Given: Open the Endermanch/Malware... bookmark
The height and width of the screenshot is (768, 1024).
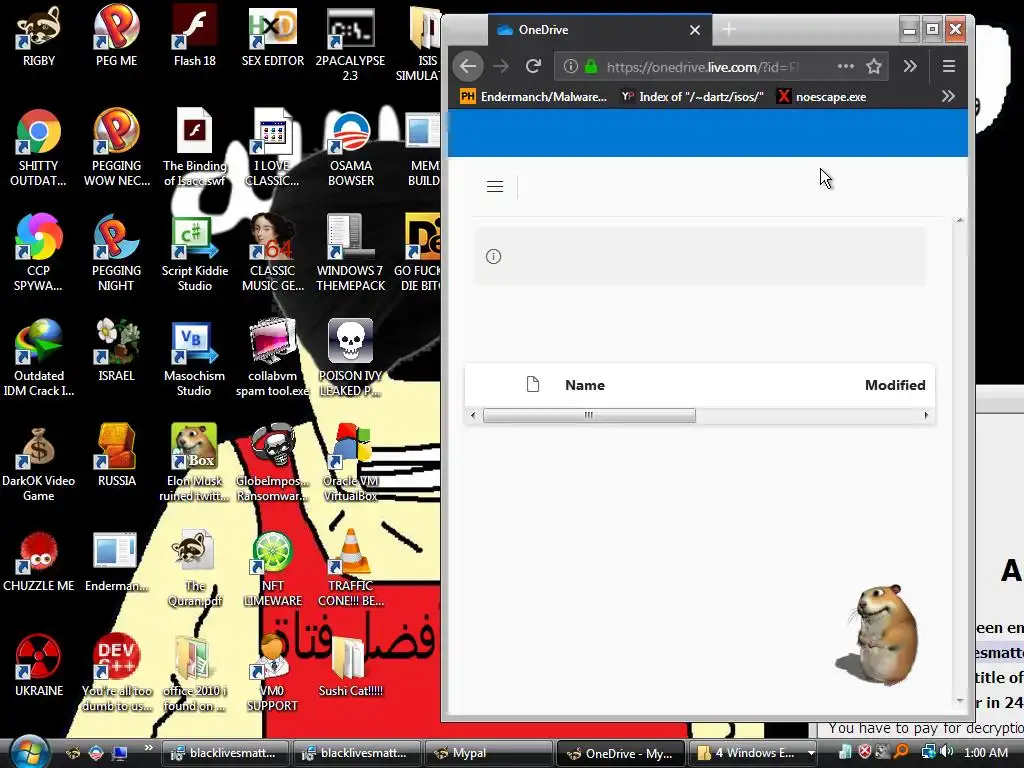Looking at the screenshot, I should (534, 97).
